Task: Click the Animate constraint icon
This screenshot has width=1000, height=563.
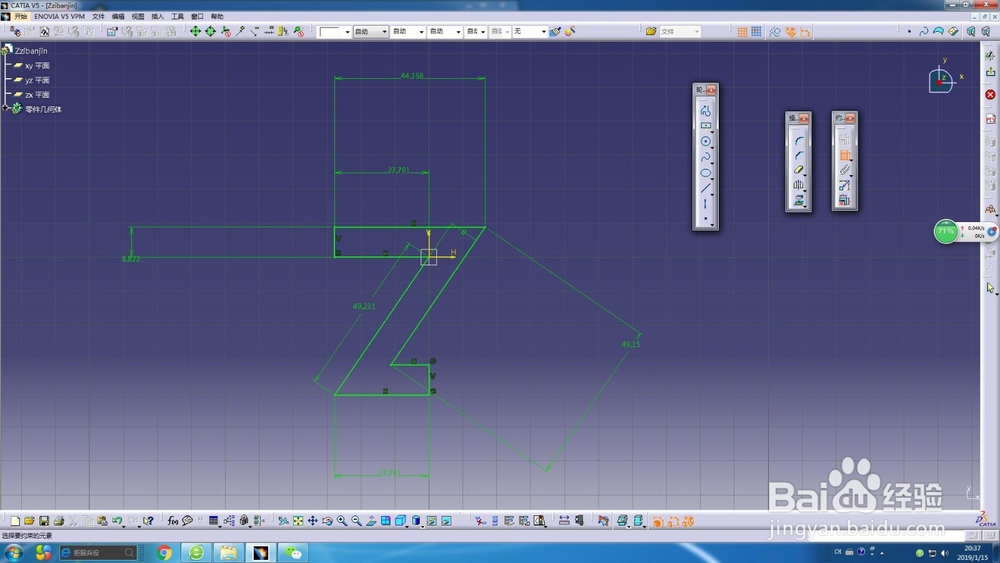Action: [x=844, y=186]
